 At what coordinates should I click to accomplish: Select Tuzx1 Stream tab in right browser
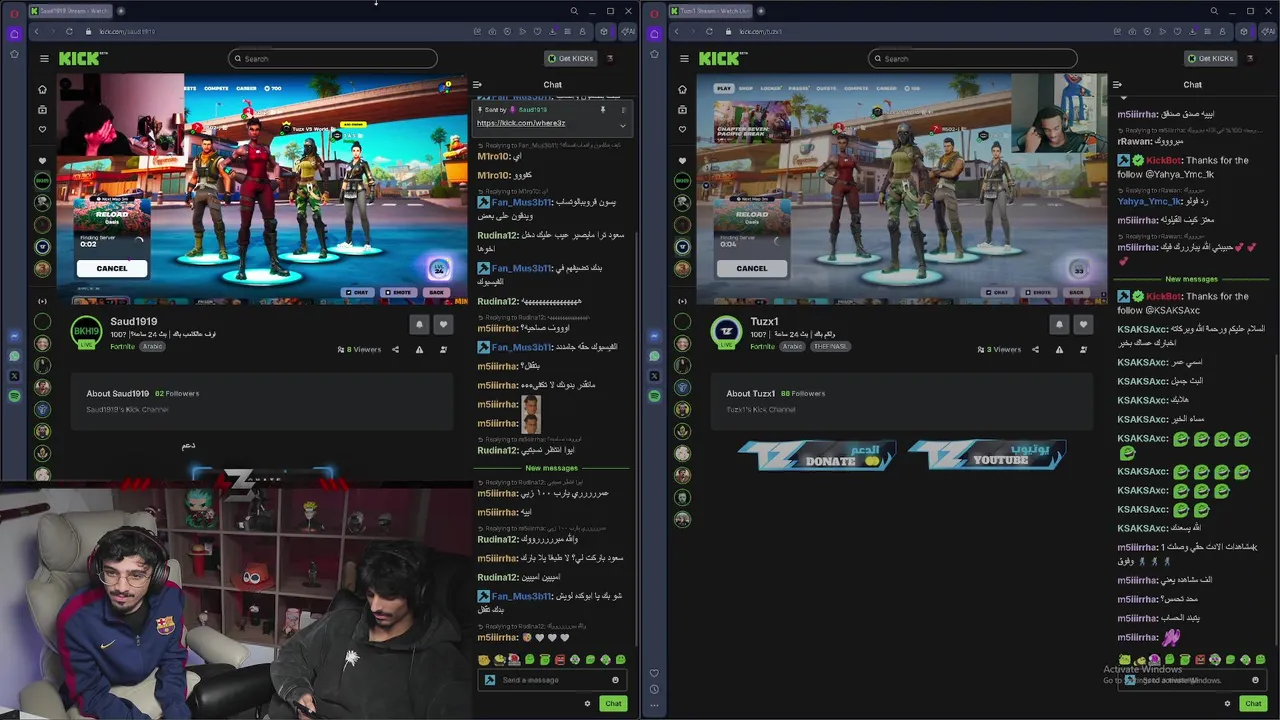(x=710, y=11)
